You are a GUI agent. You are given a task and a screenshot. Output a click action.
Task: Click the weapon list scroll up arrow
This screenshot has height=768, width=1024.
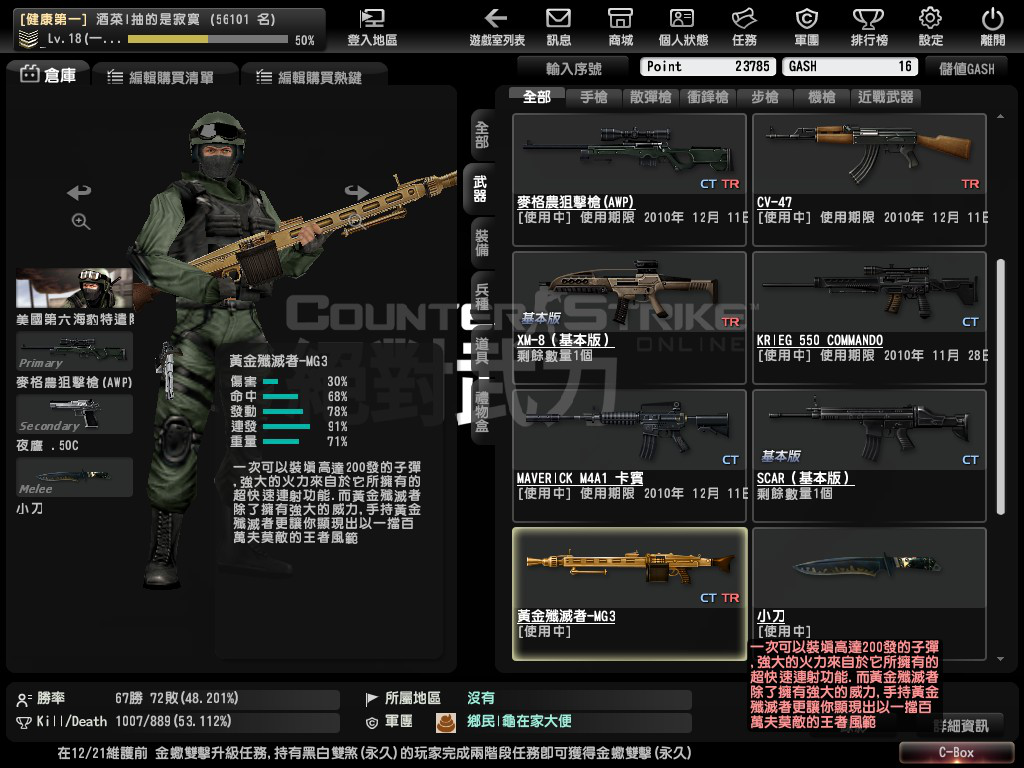tap(1000, 116)
